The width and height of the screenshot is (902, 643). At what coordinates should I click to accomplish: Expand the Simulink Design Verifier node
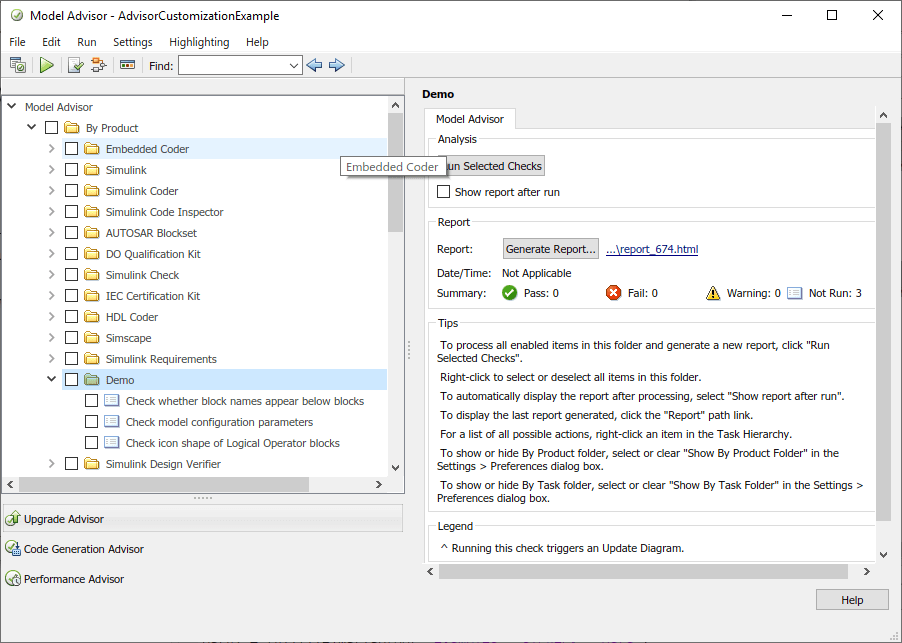[52, 464]
